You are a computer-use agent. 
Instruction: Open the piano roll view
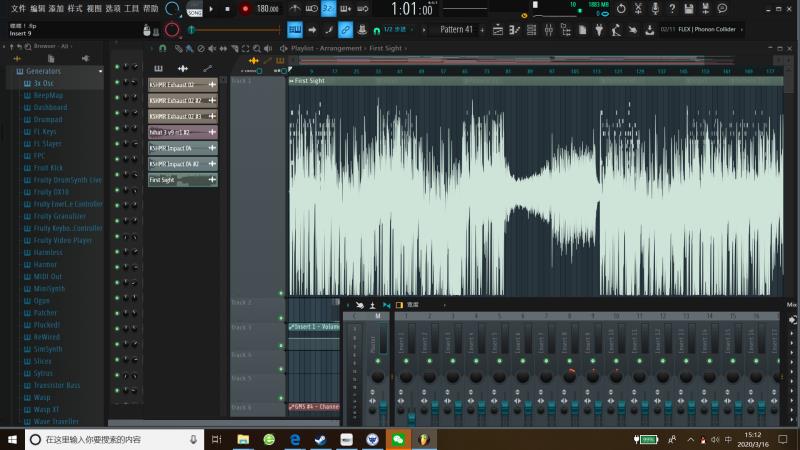click(514, 30)
